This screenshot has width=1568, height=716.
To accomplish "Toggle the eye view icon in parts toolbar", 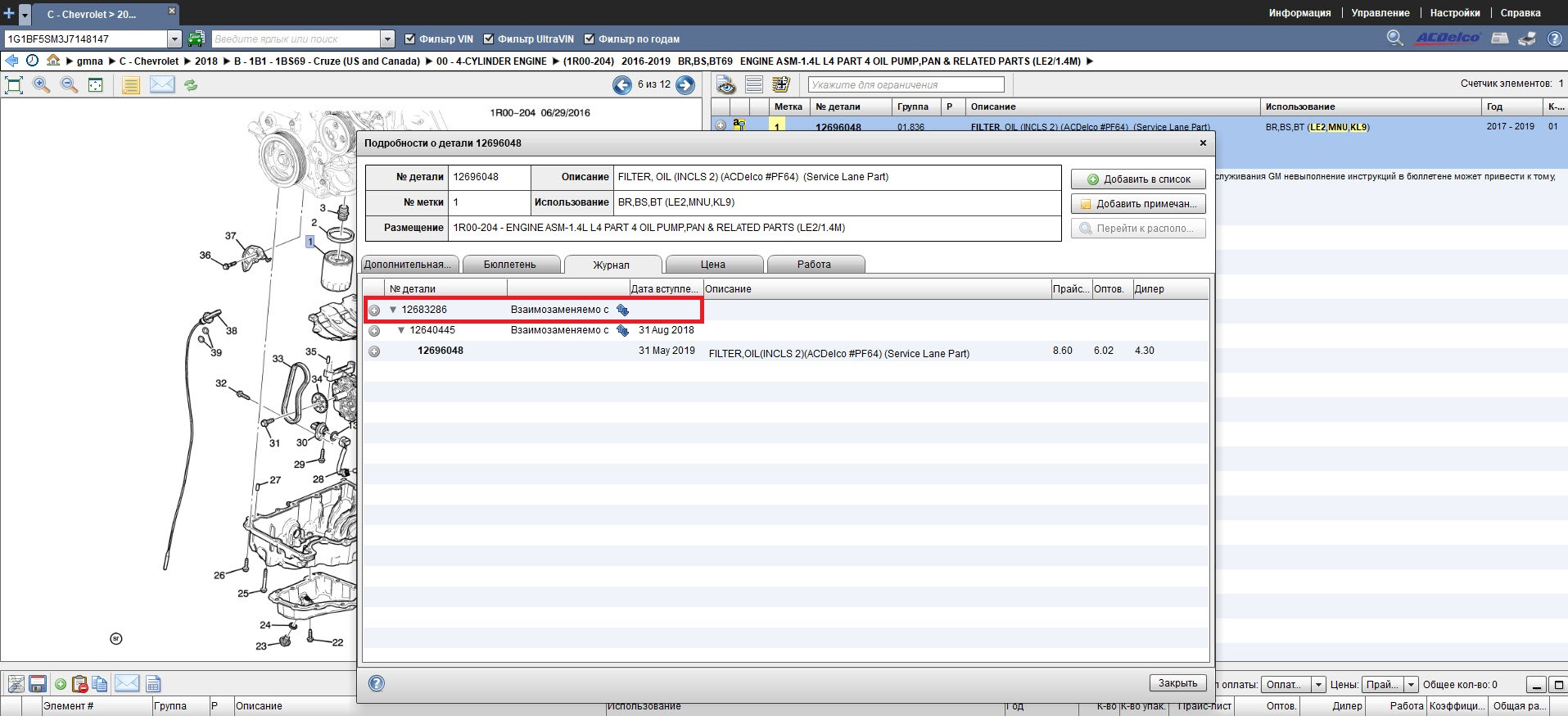I will pos(725,84).
